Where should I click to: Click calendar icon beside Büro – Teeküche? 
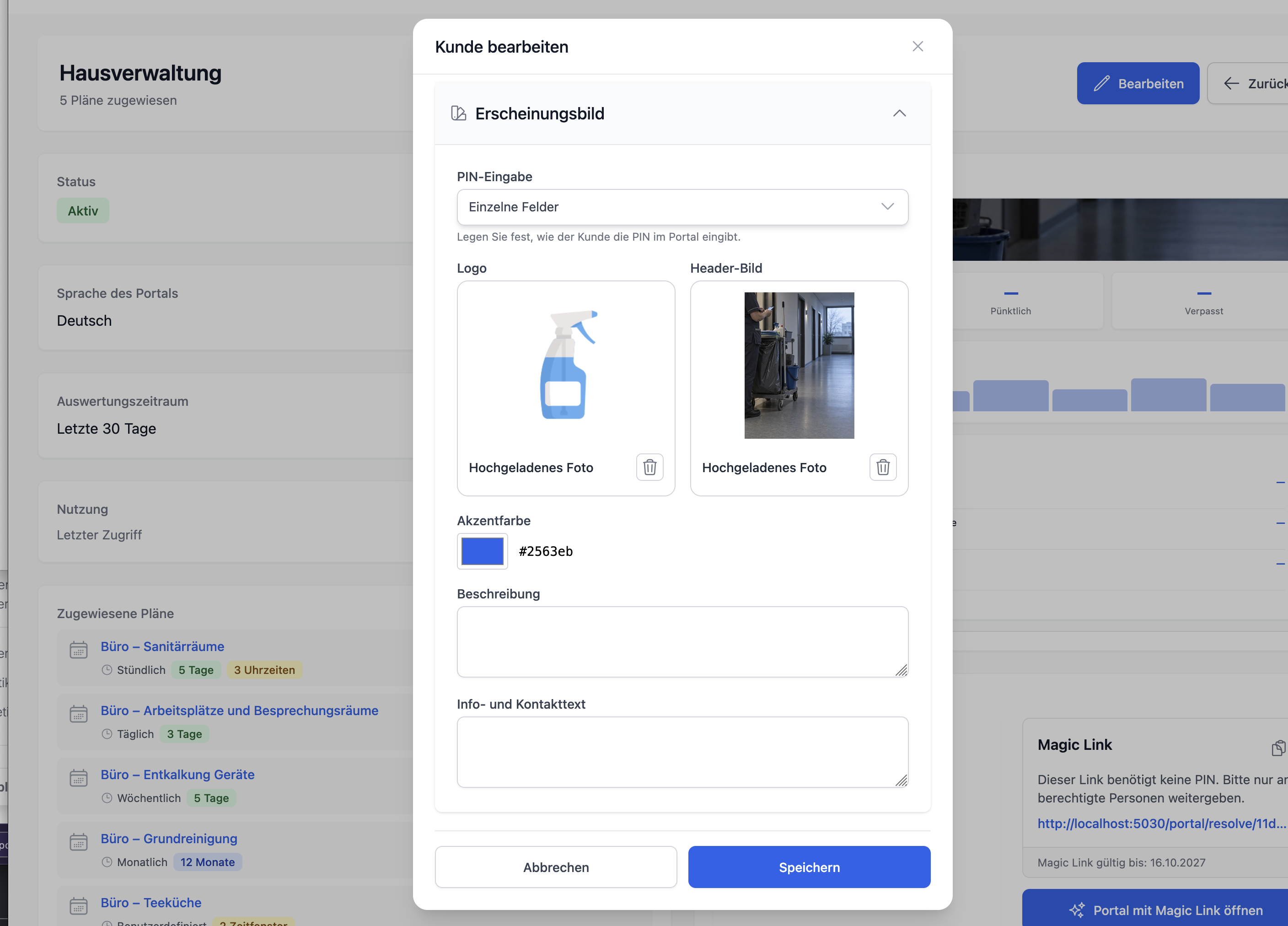pos(78,905)
